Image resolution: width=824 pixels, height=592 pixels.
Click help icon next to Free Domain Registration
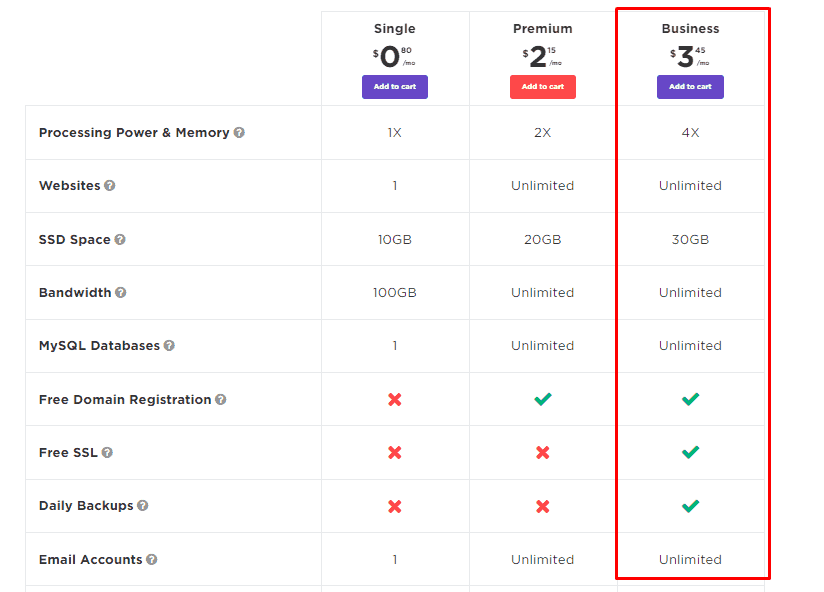click(221, 400)
